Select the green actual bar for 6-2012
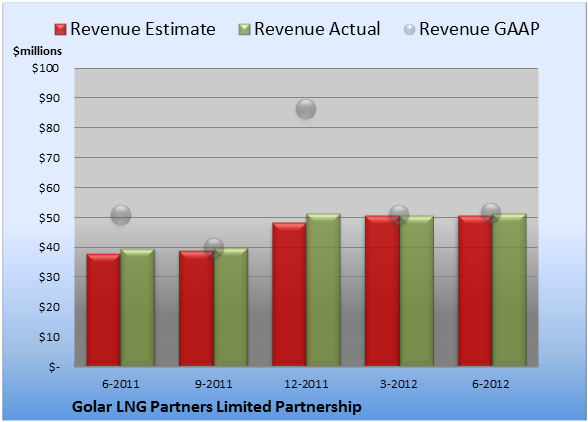588x422 pixels. click(509, 290)
